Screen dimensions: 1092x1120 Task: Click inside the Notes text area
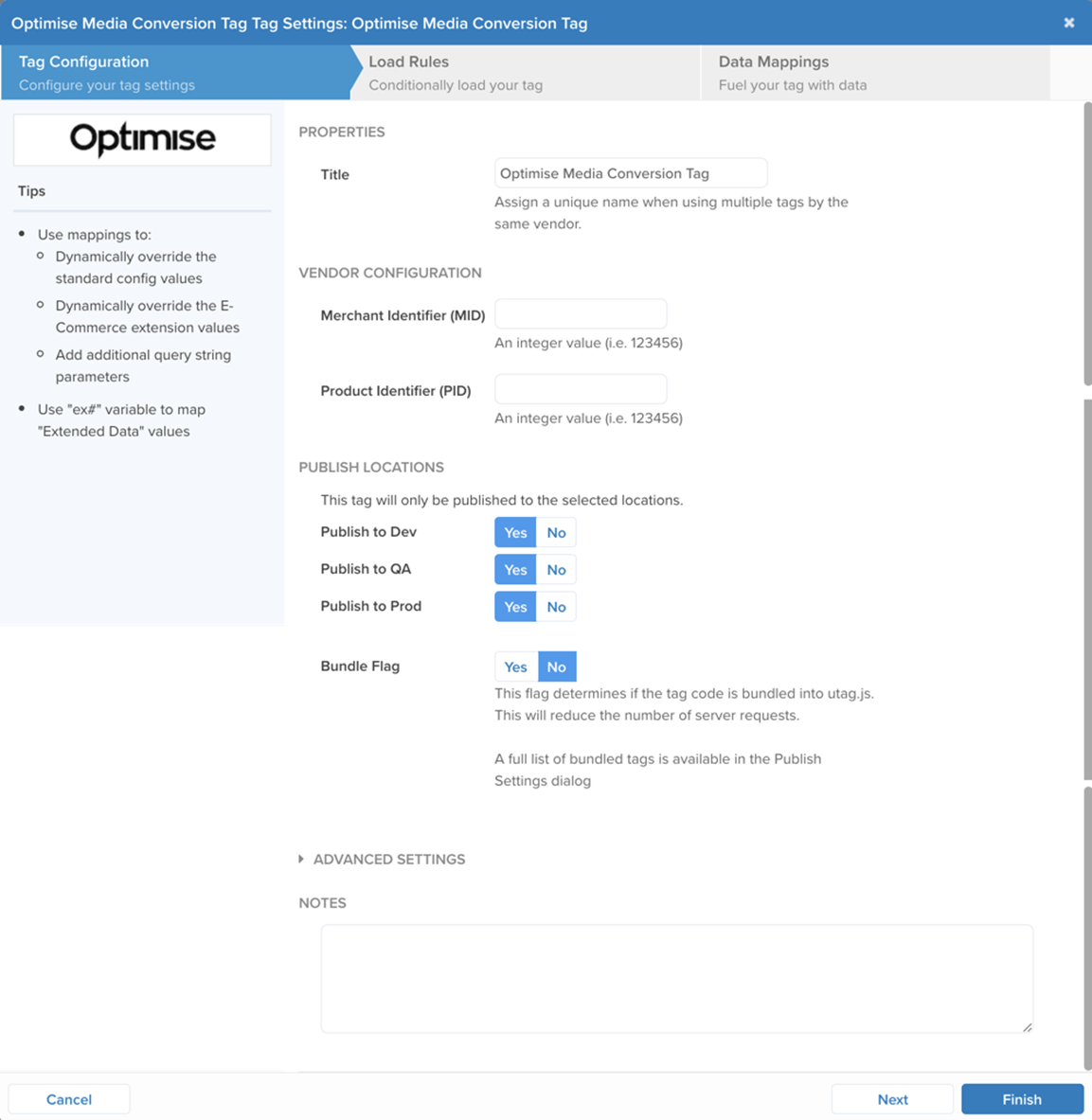[676, 978]
